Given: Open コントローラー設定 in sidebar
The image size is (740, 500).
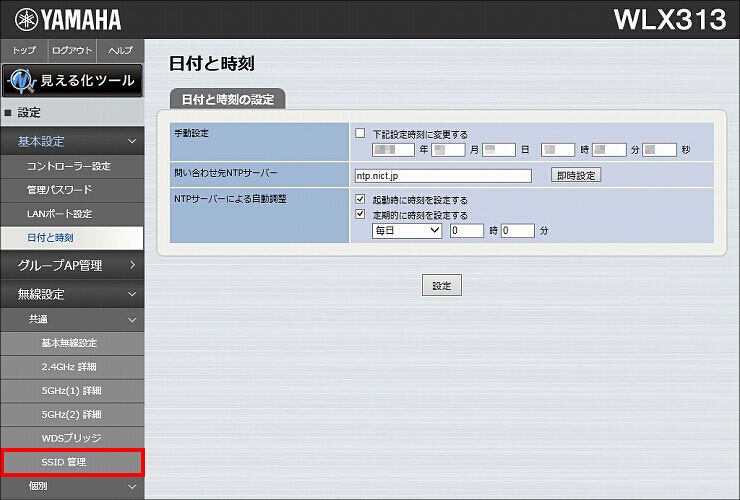Looking at the screenshot, I should click(x=72, y=166).
